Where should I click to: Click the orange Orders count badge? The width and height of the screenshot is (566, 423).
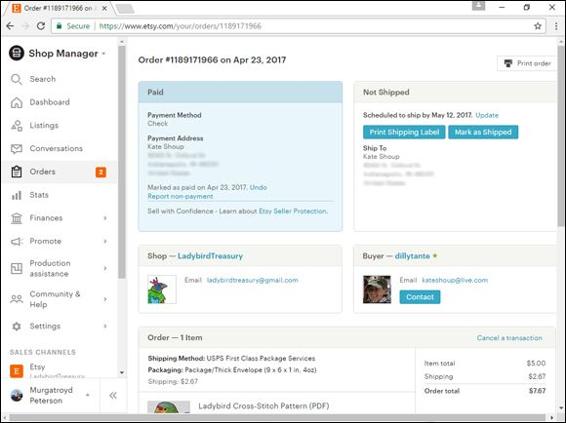tap(101, 172)
